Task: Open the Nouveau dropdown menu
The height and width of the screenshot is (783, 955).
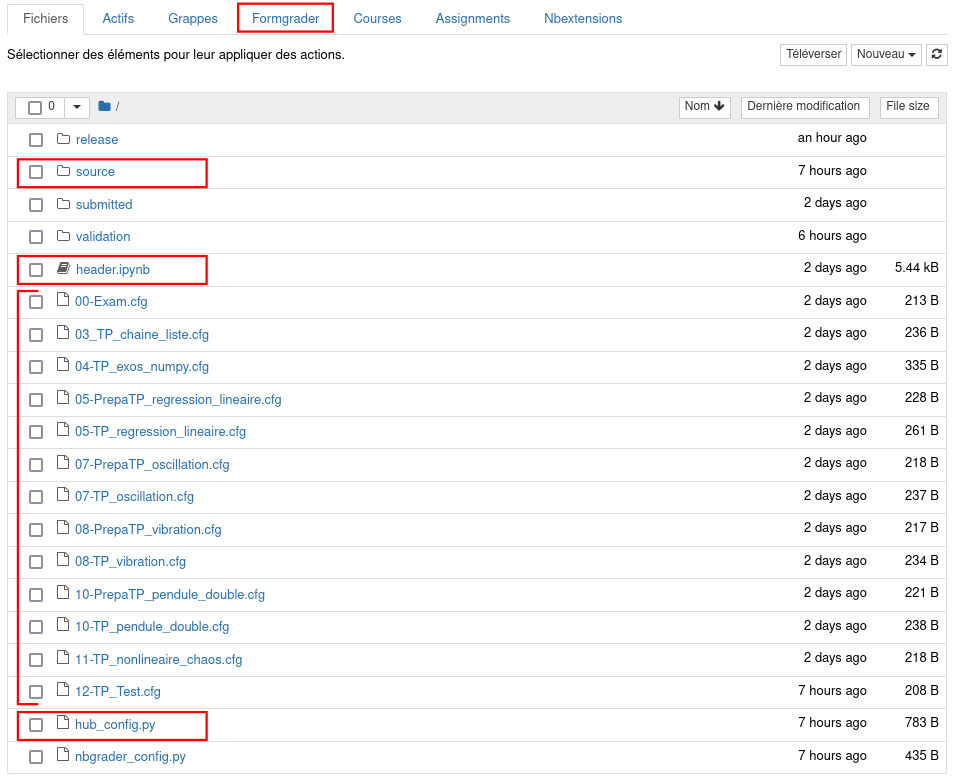Action: coord(886,54)
